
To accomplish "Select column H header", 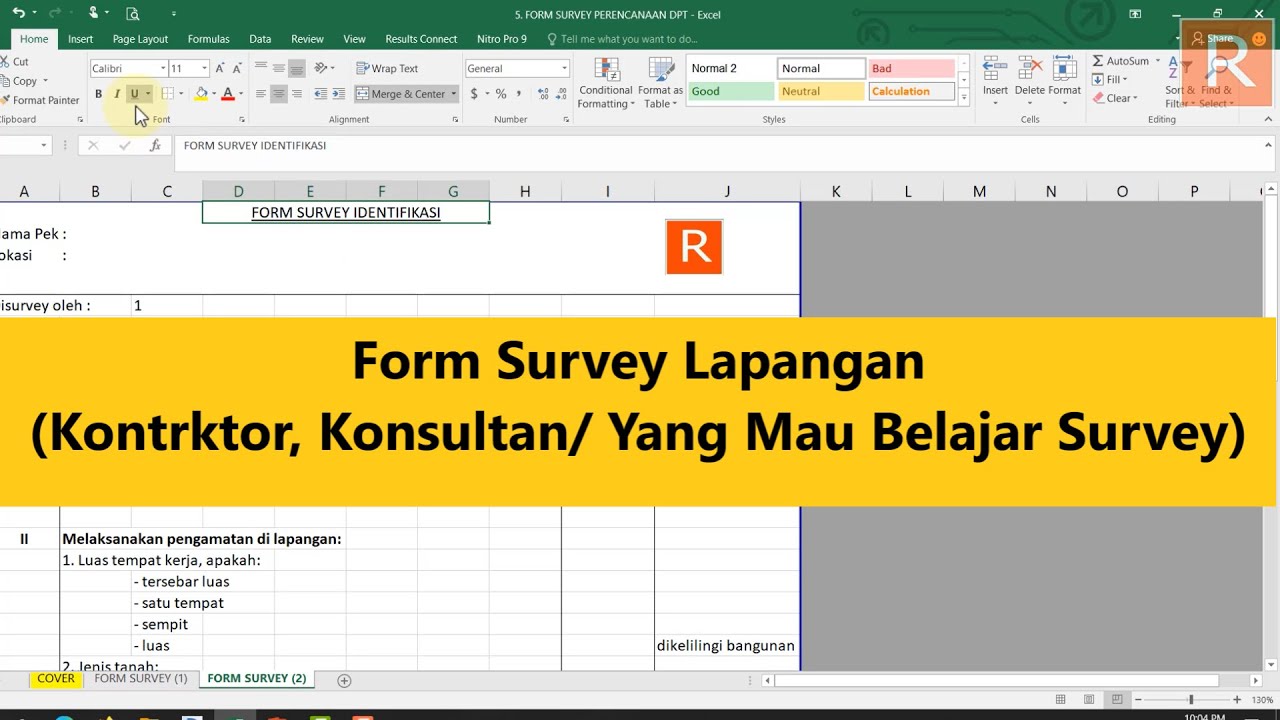I will tap(525, 191).
